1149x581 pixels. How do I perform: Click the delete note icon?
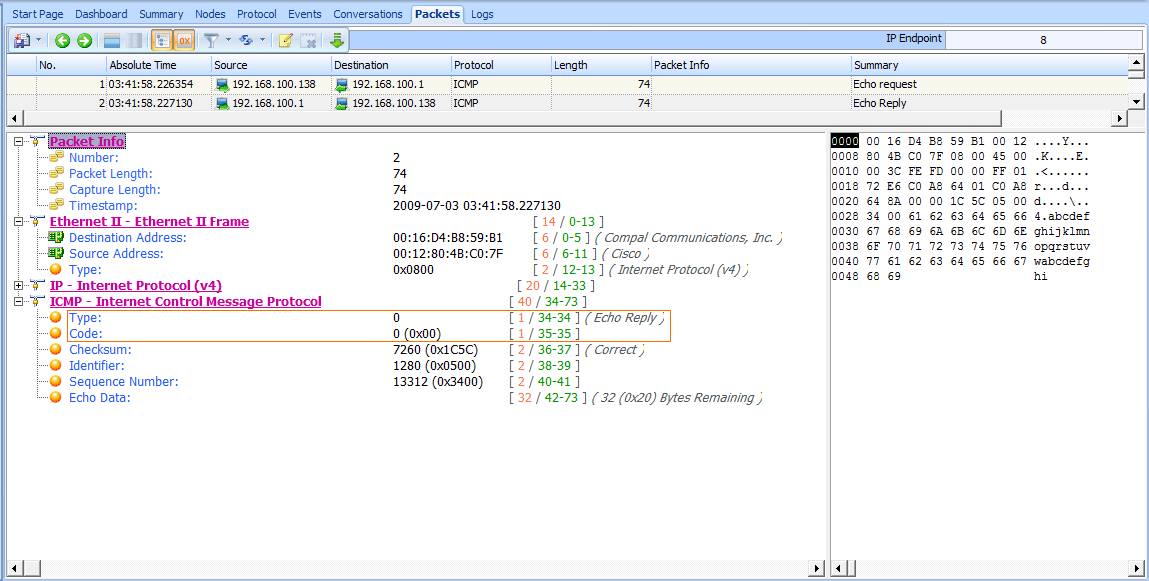tap(310, 40)
